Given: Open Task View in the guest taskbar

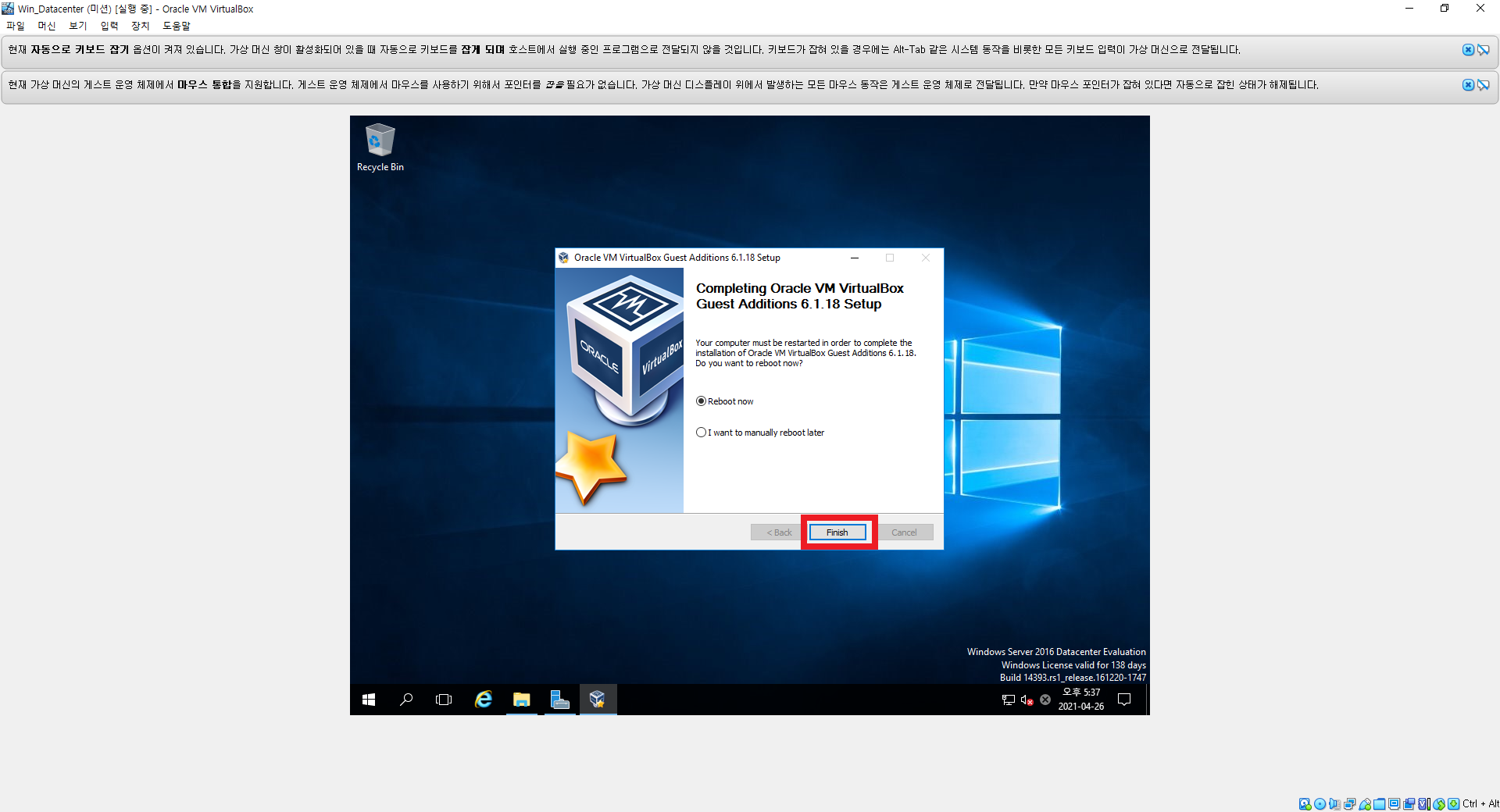Looking at the screenshot, I should tap(444, 700).
